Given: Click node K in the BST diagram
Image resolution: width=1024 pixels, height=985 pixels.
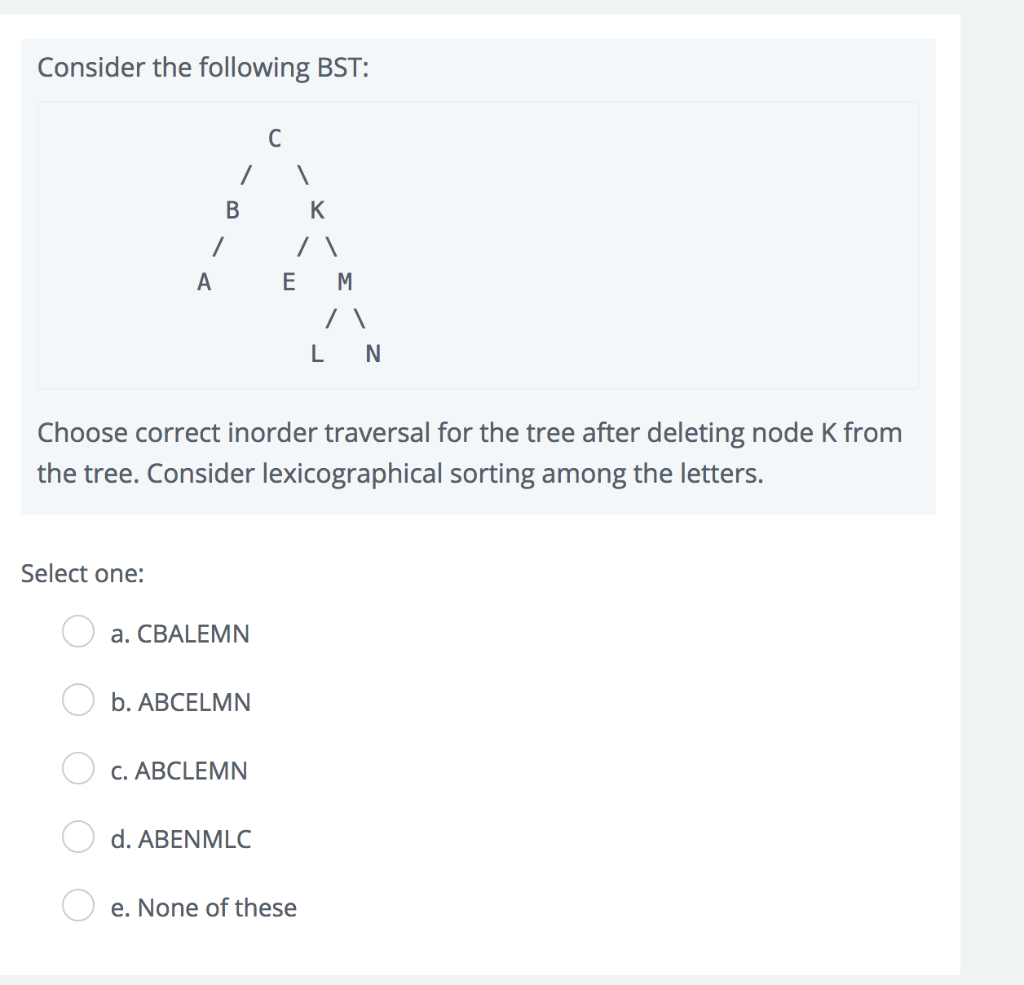Looking at the screenshot, I should pyautogui.click(x=316, y=210).
